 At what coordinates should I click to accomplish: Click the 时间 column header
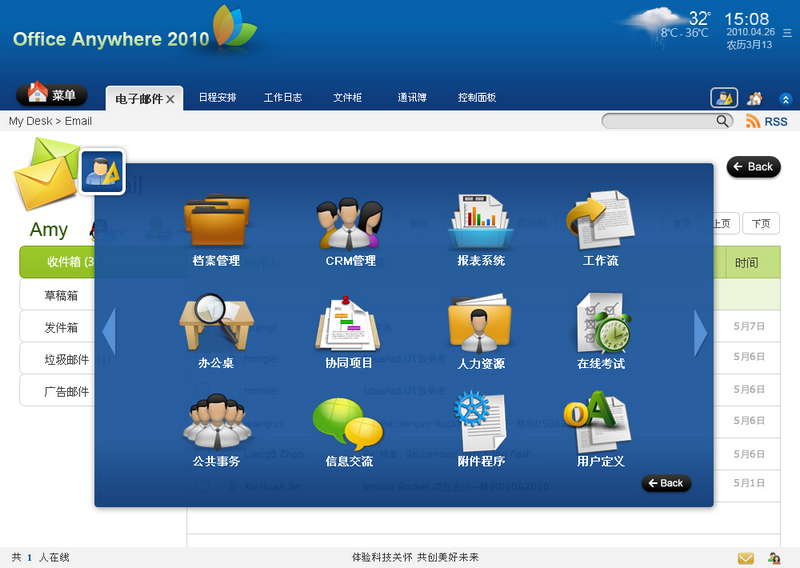pyautogui.click(x=746, y=262)
